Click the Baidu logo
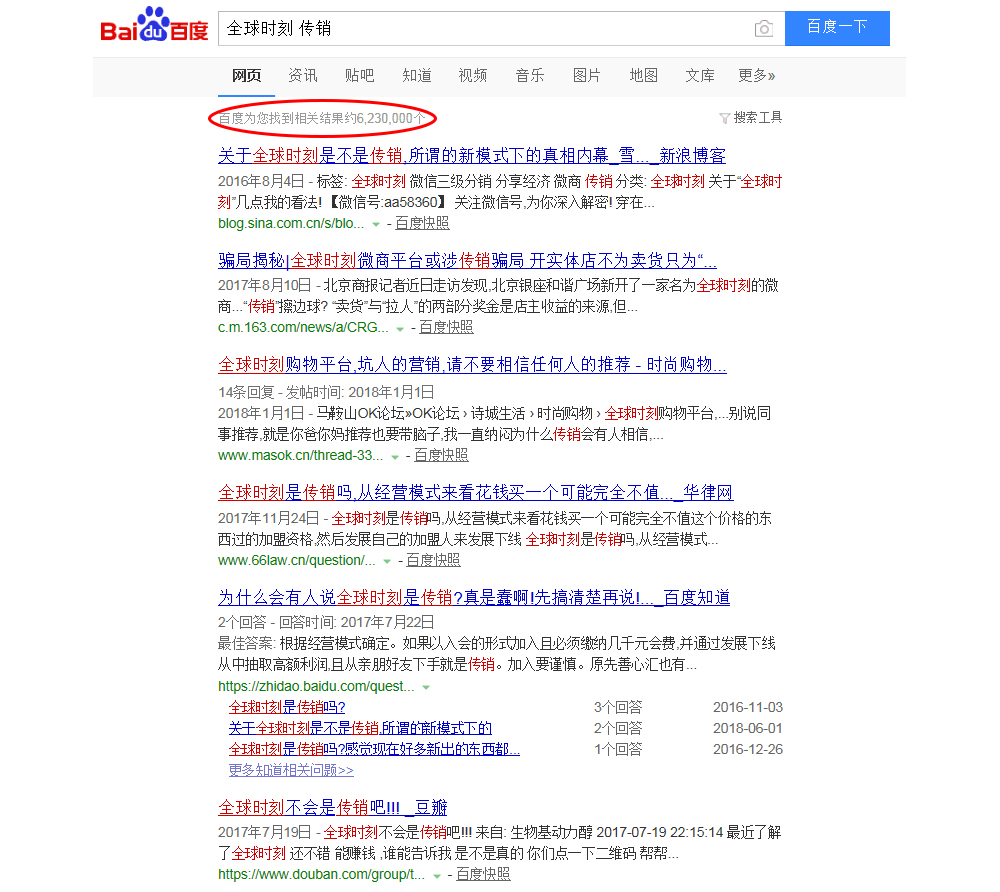The image size is (1000, 892). [x=154, y=28]
